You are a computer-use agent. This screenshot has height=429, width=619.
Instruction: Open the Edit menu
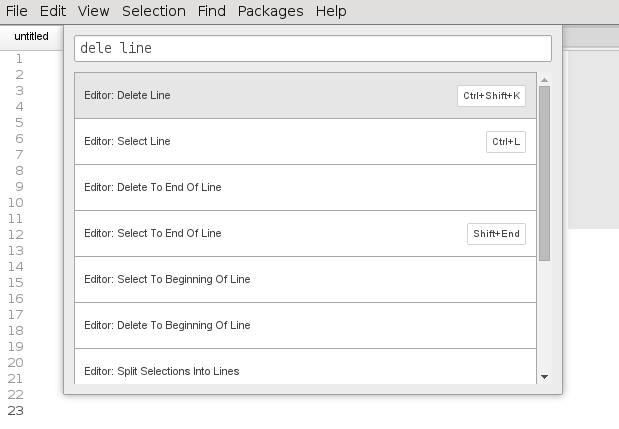(53, 11)
